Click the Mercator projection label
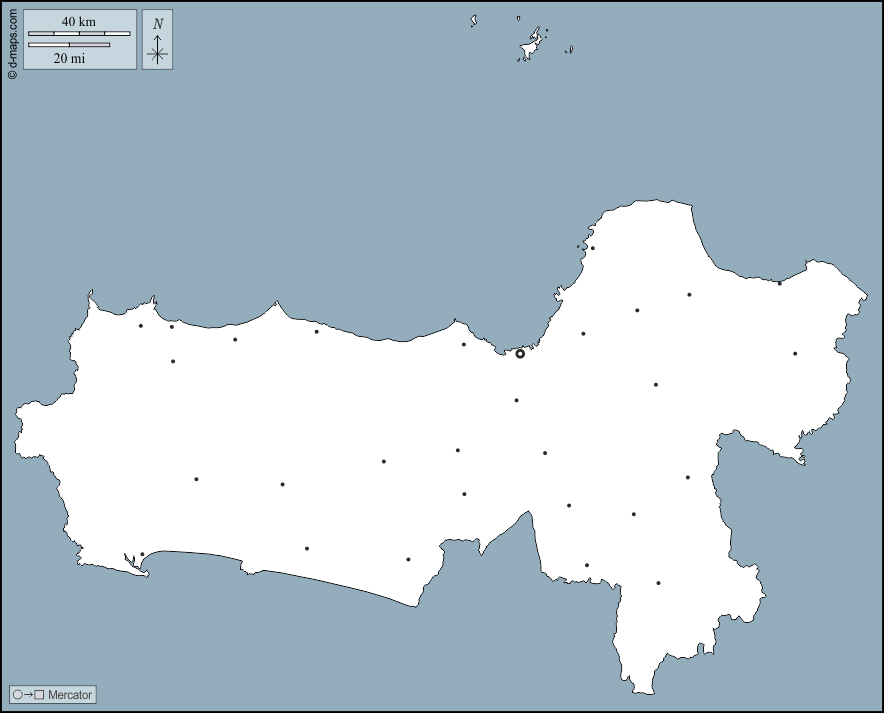Screen dimensions: 884x713 click(x=70, y=694)
